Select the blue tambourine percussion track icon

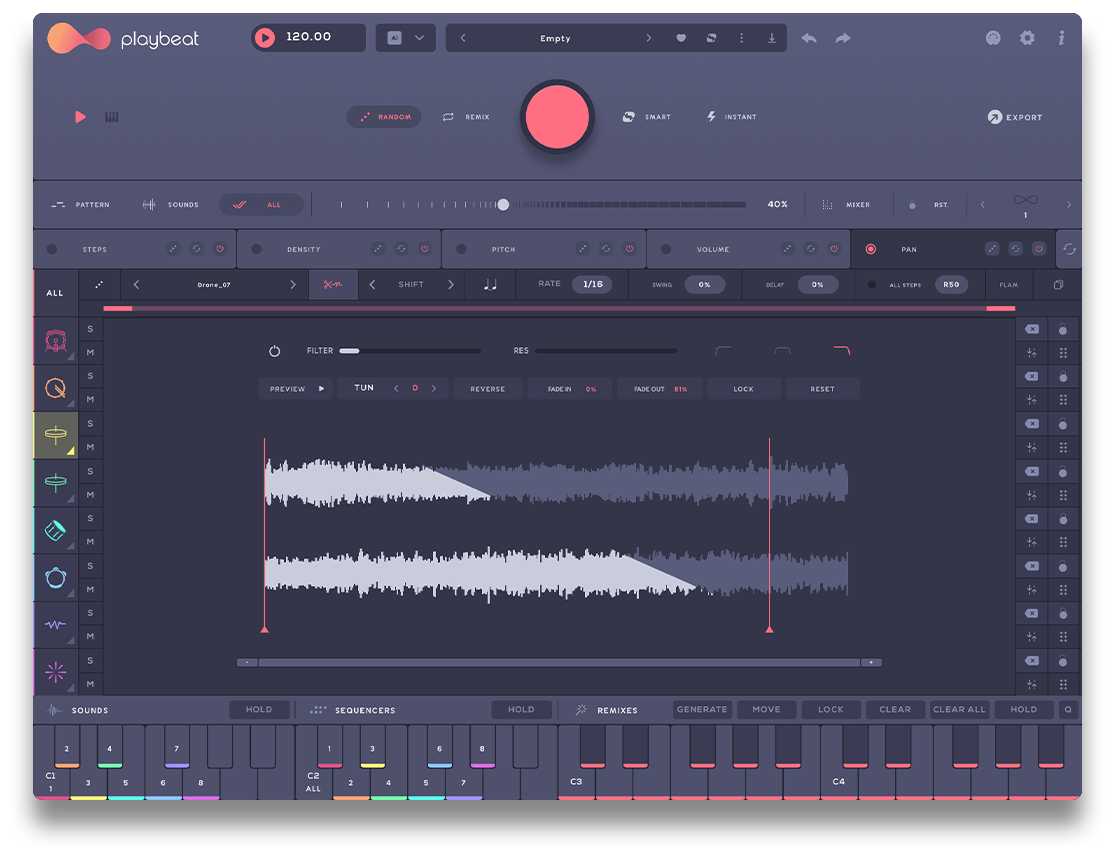[56, 577]
